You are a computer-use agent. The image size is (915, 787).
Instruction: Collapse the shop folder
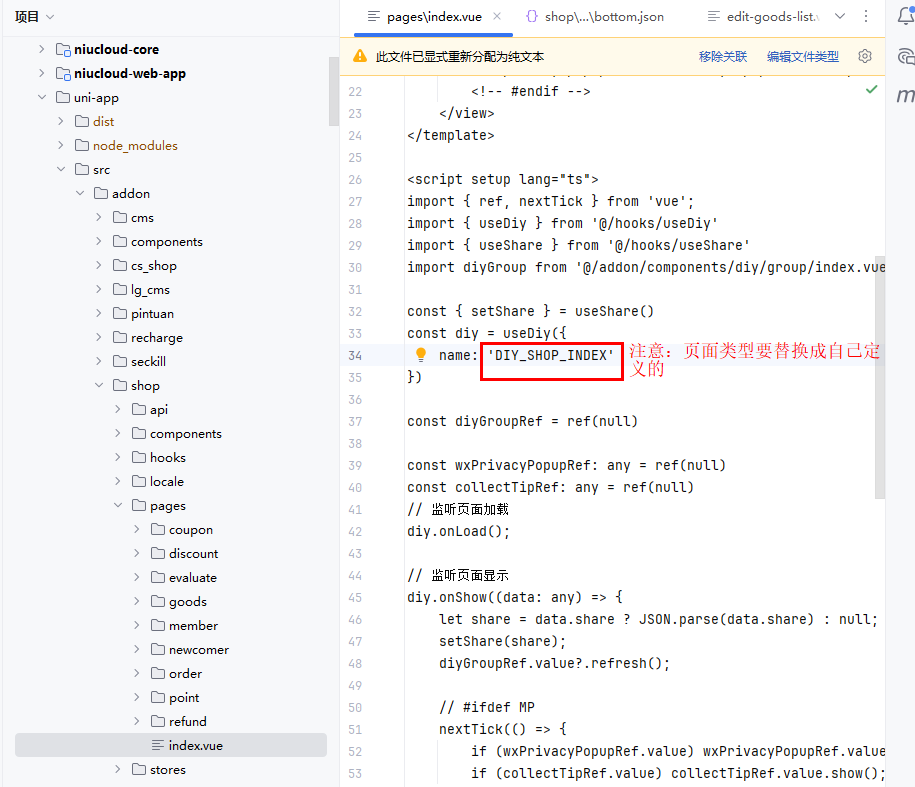point(98,385)
